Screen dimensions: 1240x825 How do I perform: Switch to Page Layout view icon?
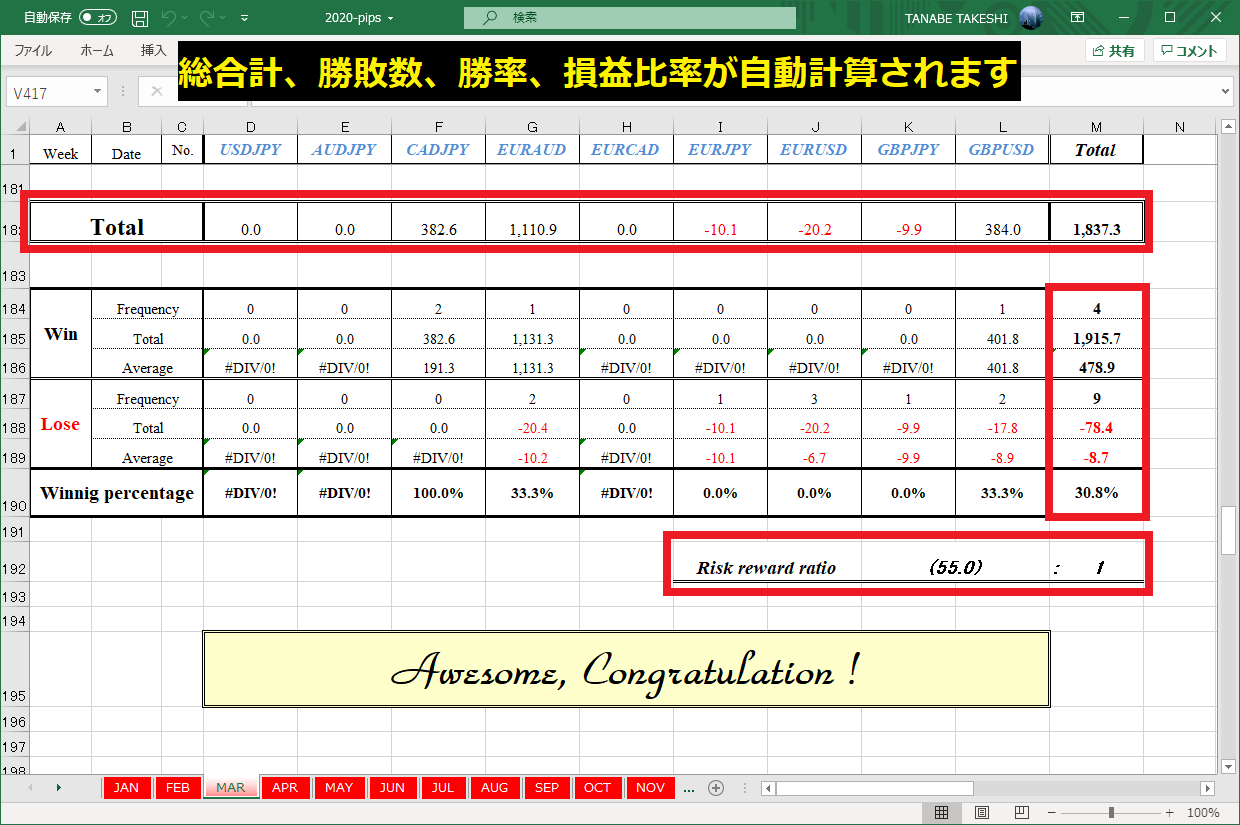point(982,813)
